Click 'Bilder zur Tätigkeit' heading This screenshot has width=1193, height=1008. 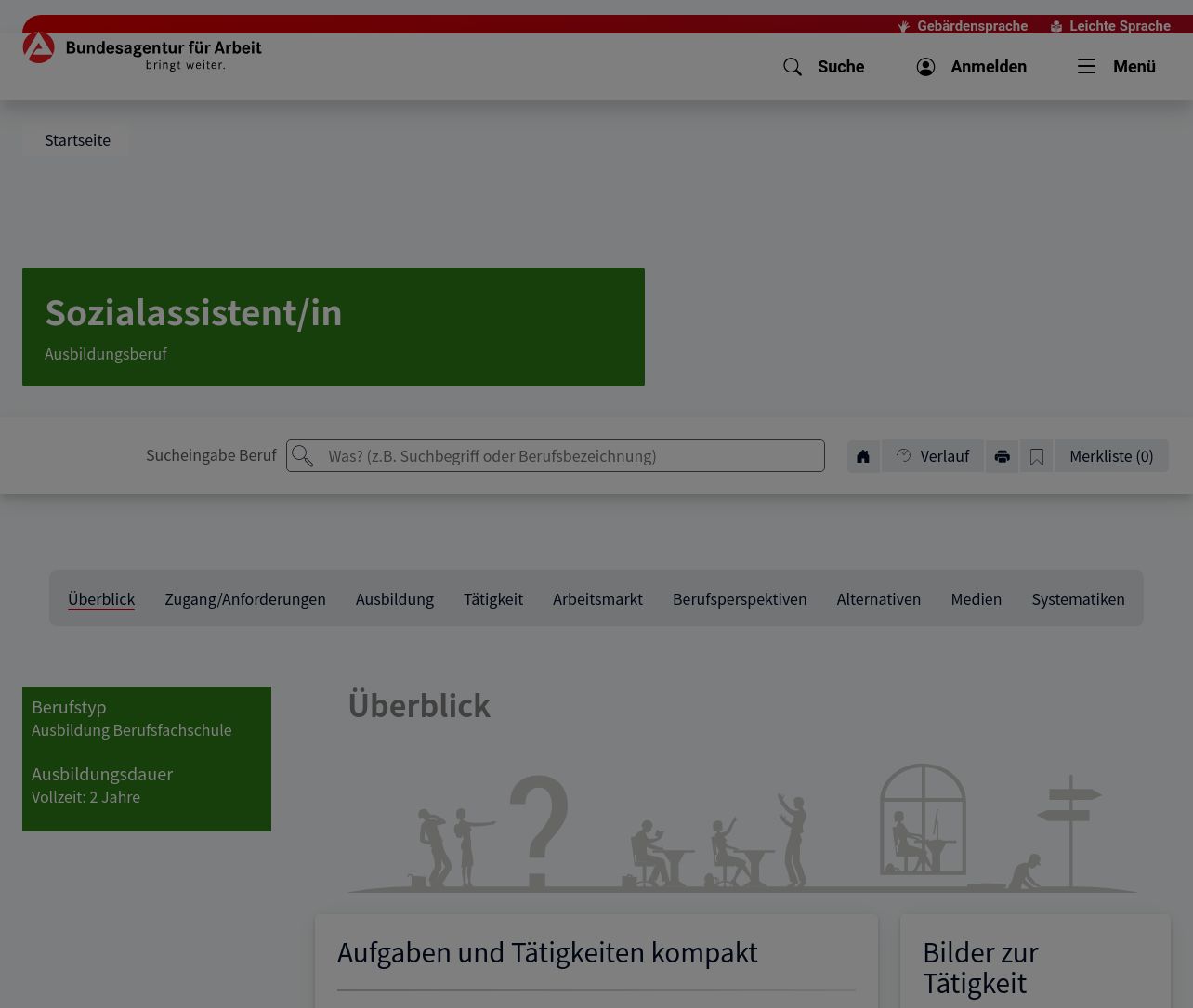tap(980, 968)
